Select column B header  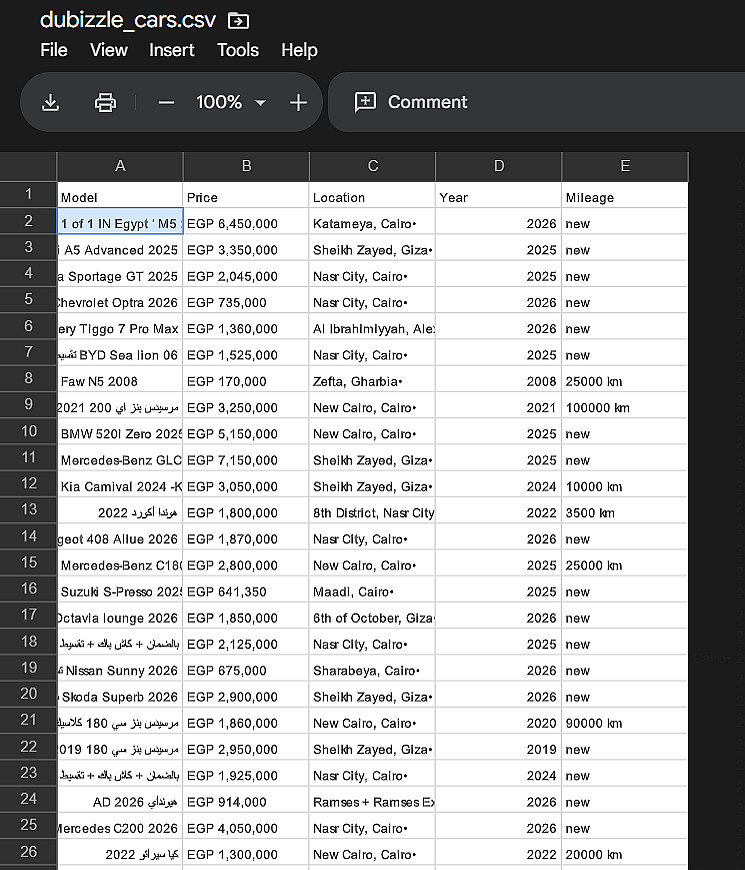tap(246, 166)
